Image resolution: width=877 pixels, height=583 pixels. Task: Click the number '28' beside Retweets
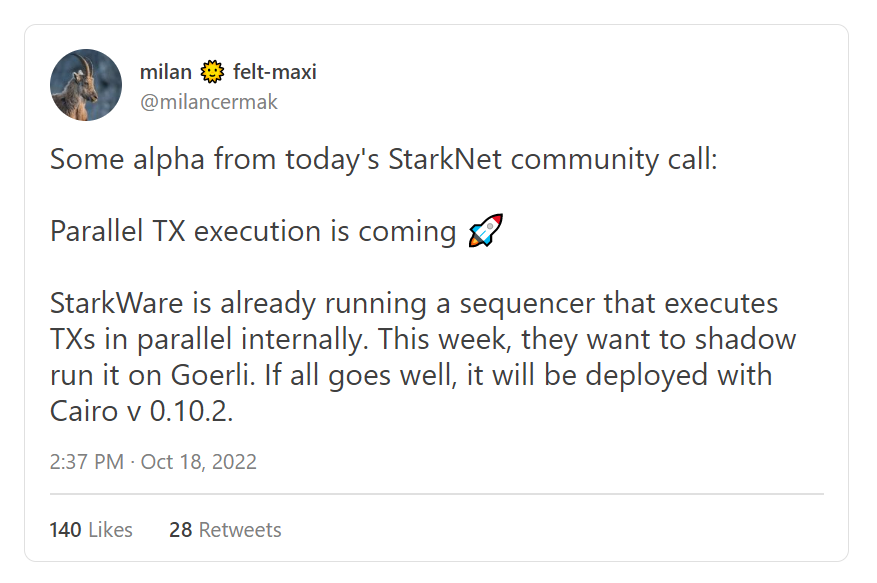[x=180, y=530]
